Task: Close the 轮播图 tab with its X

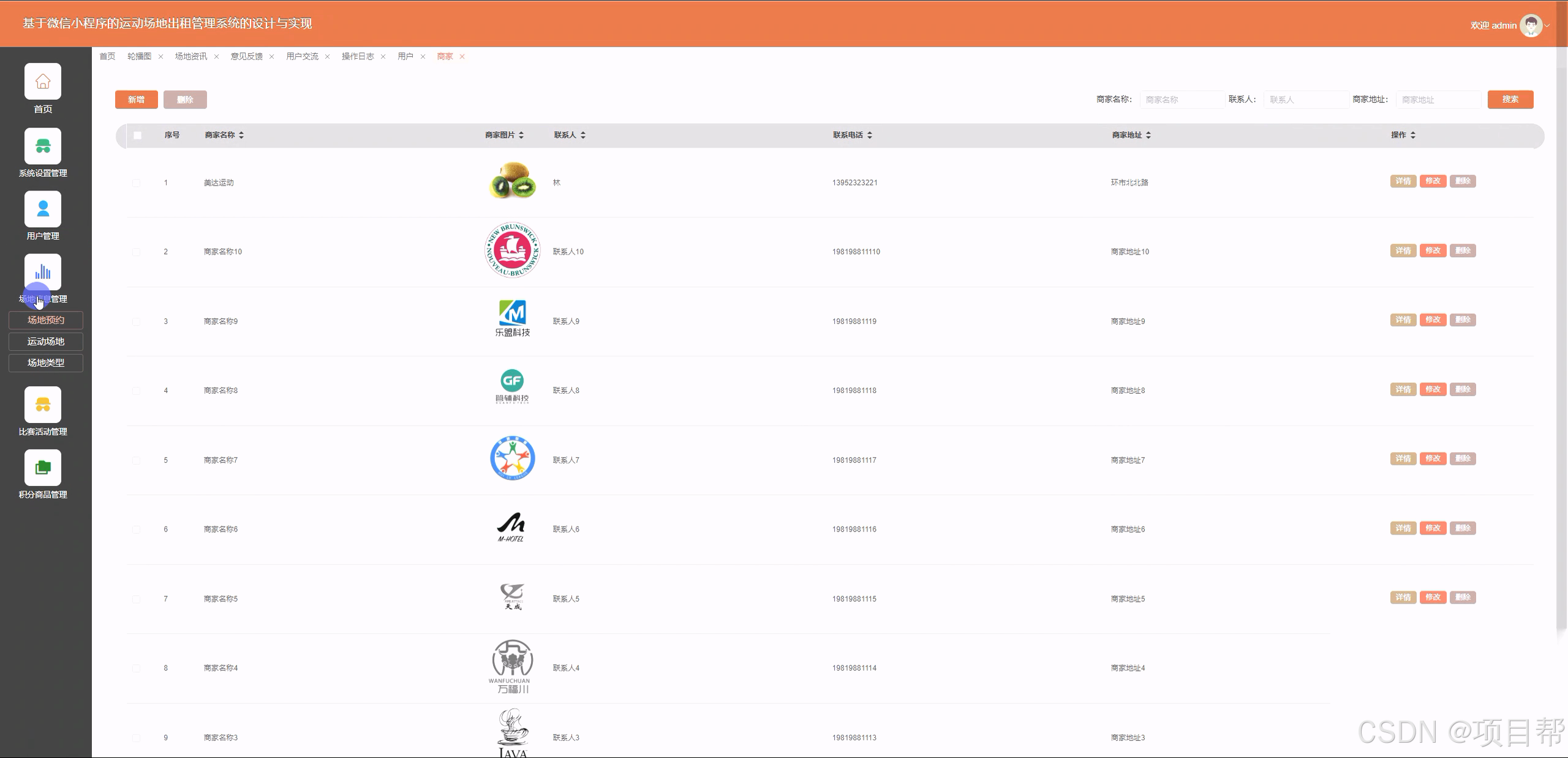Action: (160, 56)
